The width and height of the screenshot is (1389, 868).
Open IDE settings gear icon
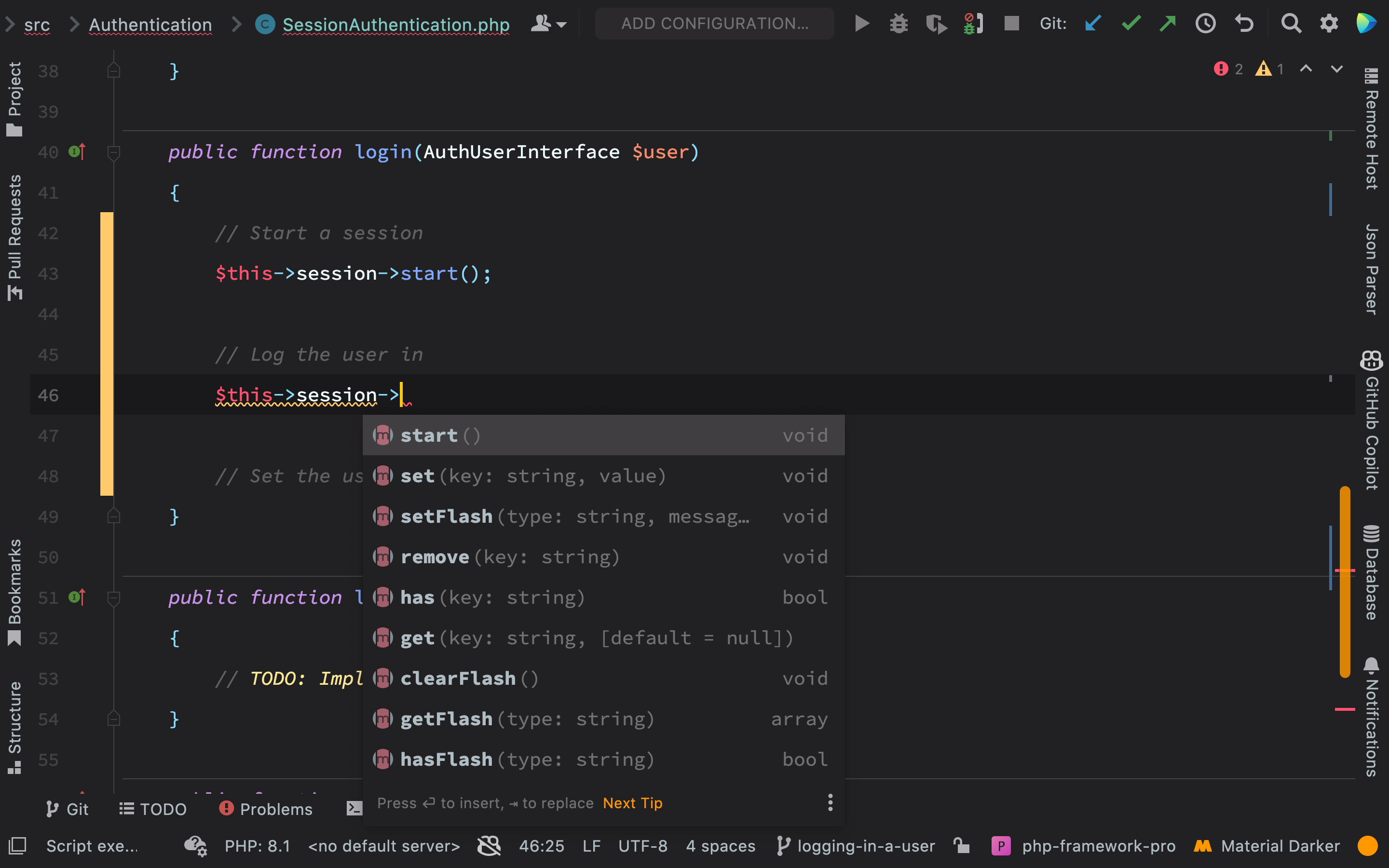(1329, 24)
